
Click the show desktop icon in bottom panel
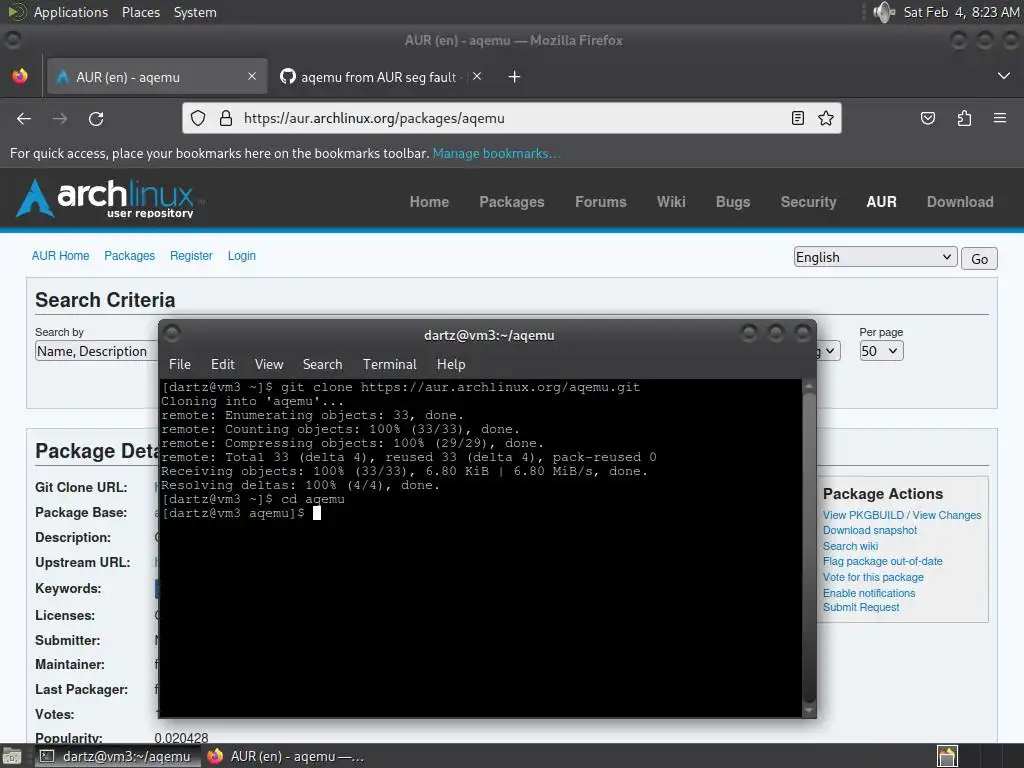[12, 756]
